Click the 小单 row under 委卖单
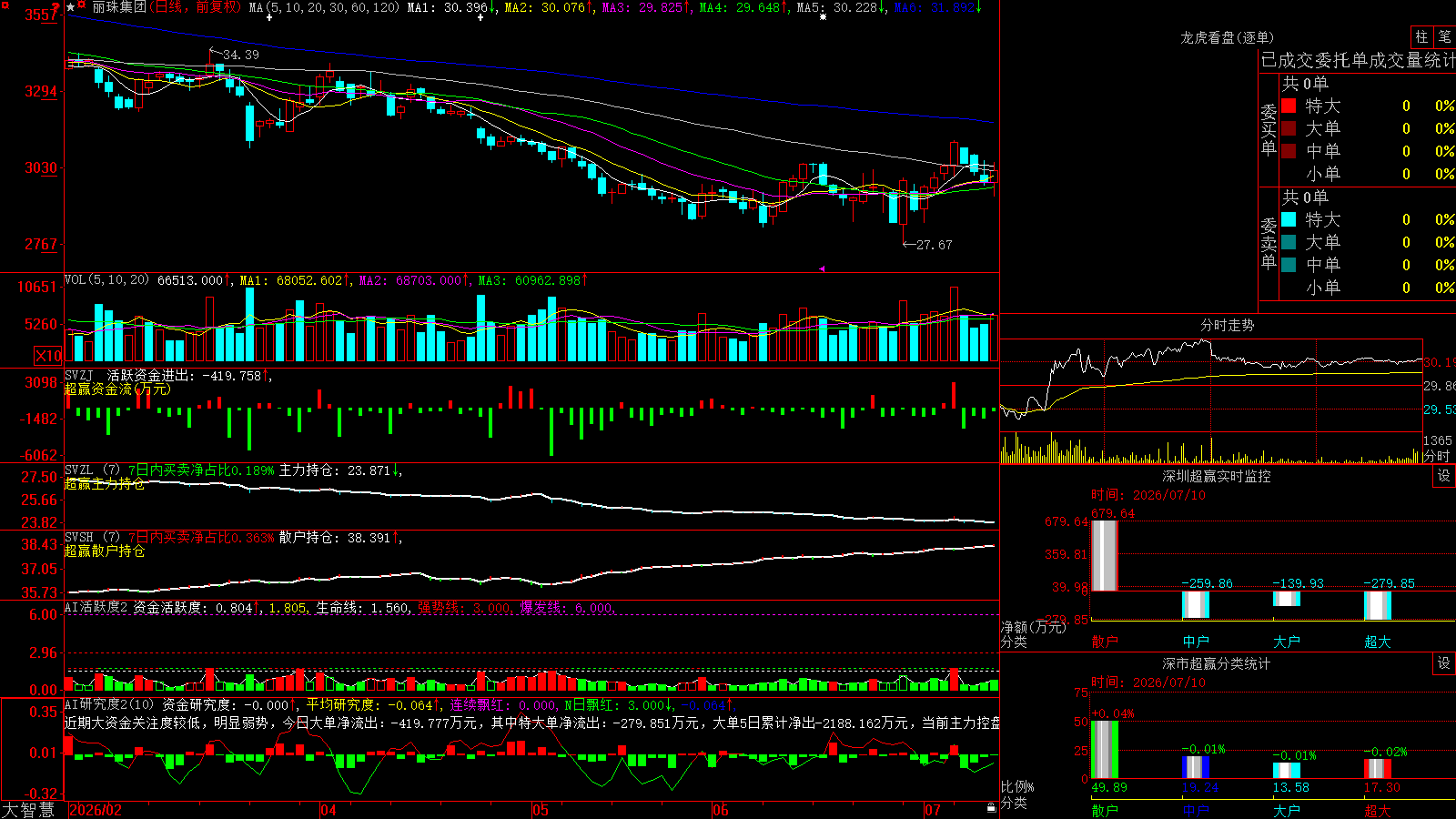Image resolution: width=1456 pixels, height=819 pixels. (x=1368, y=288)
